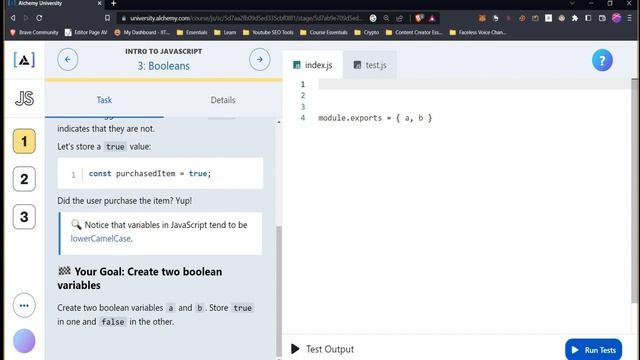This screenshot has width=640, height=360.
Task: Open the index.js file tab
Action: tap(313, 65)
